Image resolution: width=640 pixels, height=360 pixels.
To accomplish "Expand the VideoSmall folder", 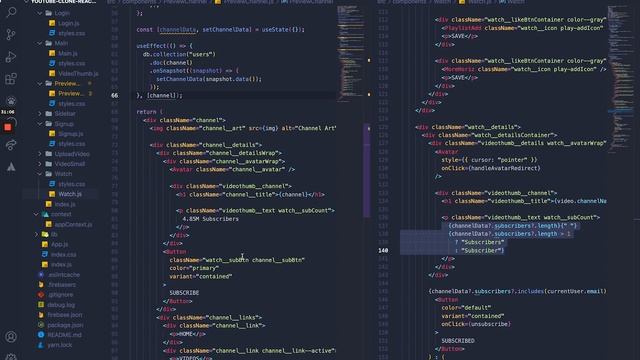I will click(40, 164).
